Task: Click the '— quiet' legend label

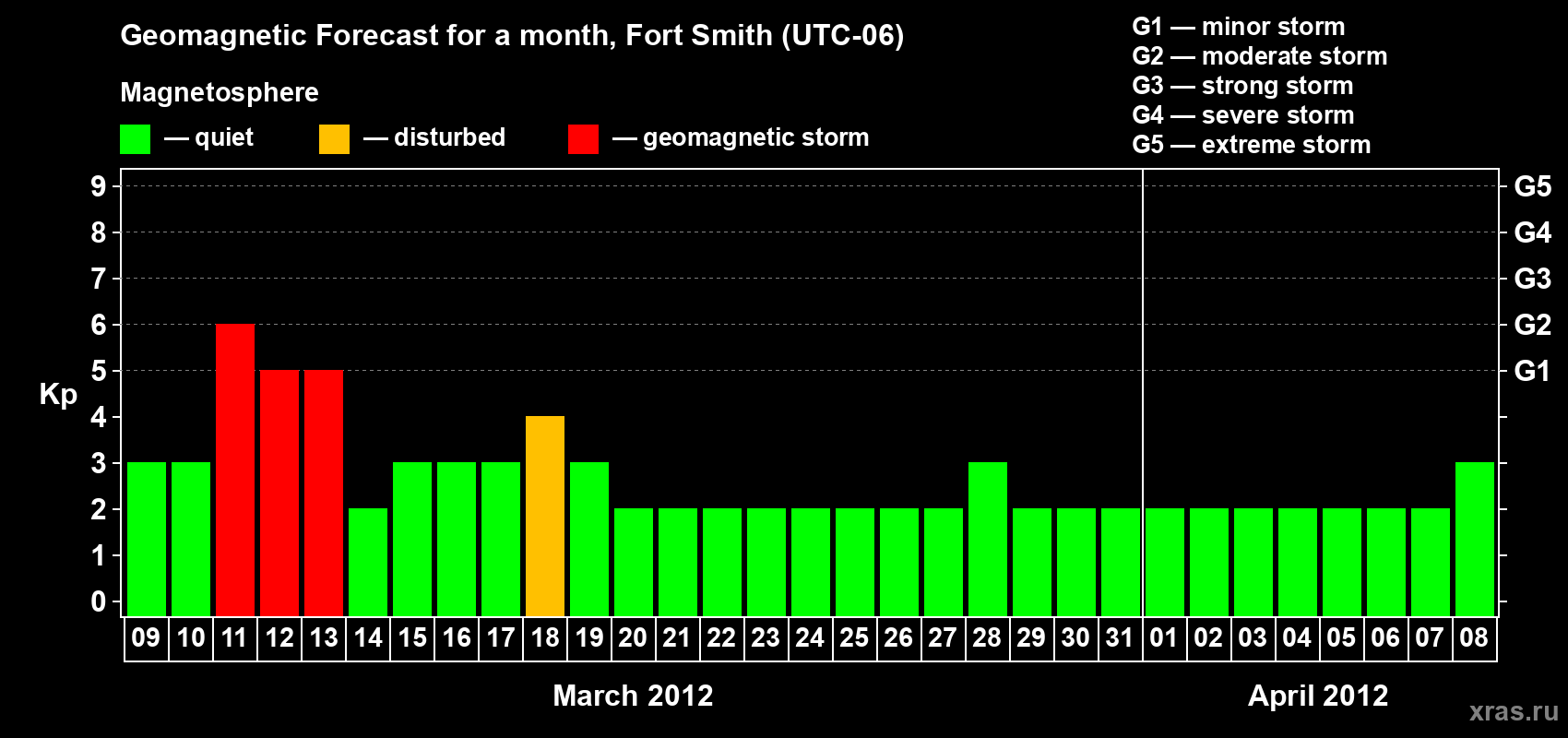Action: [208, 137]
